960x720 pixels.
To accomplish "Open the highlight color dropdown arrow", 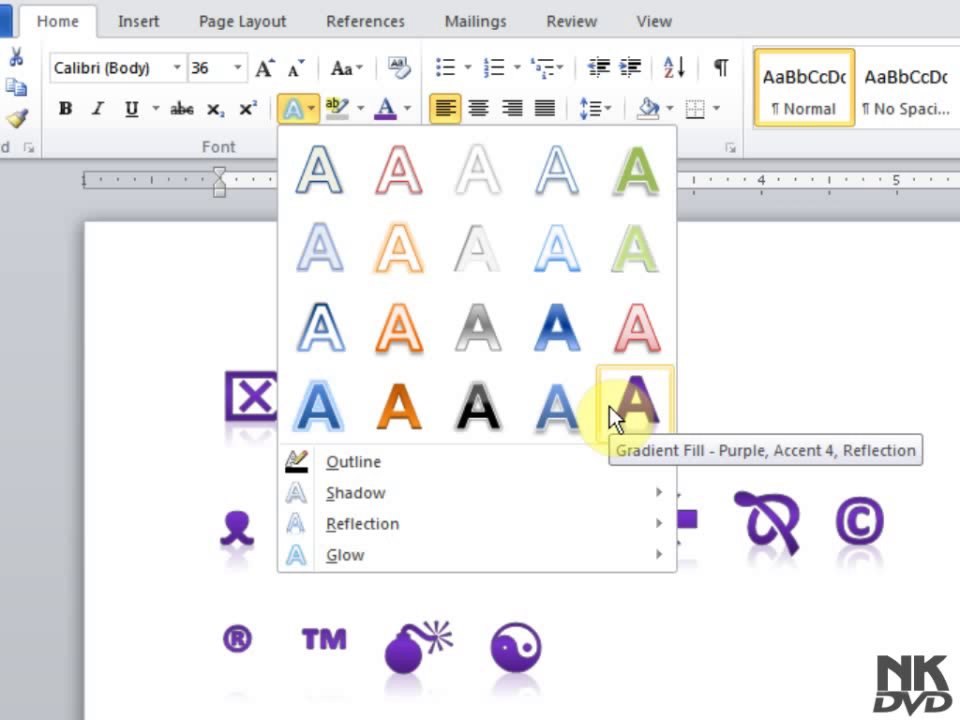I will 361,108.
